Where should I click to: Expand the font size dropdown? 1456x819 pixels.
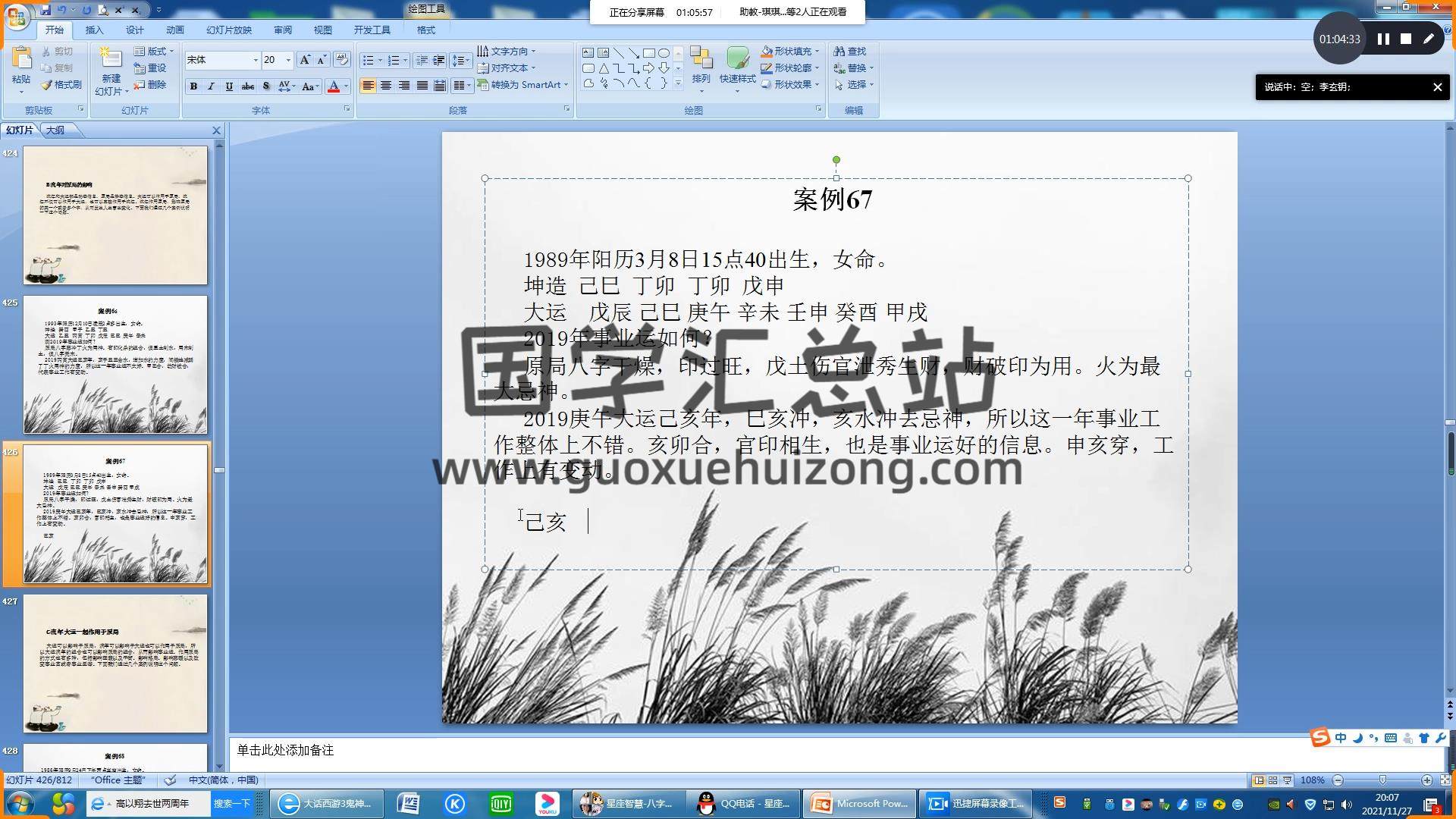tap(288, 60)
